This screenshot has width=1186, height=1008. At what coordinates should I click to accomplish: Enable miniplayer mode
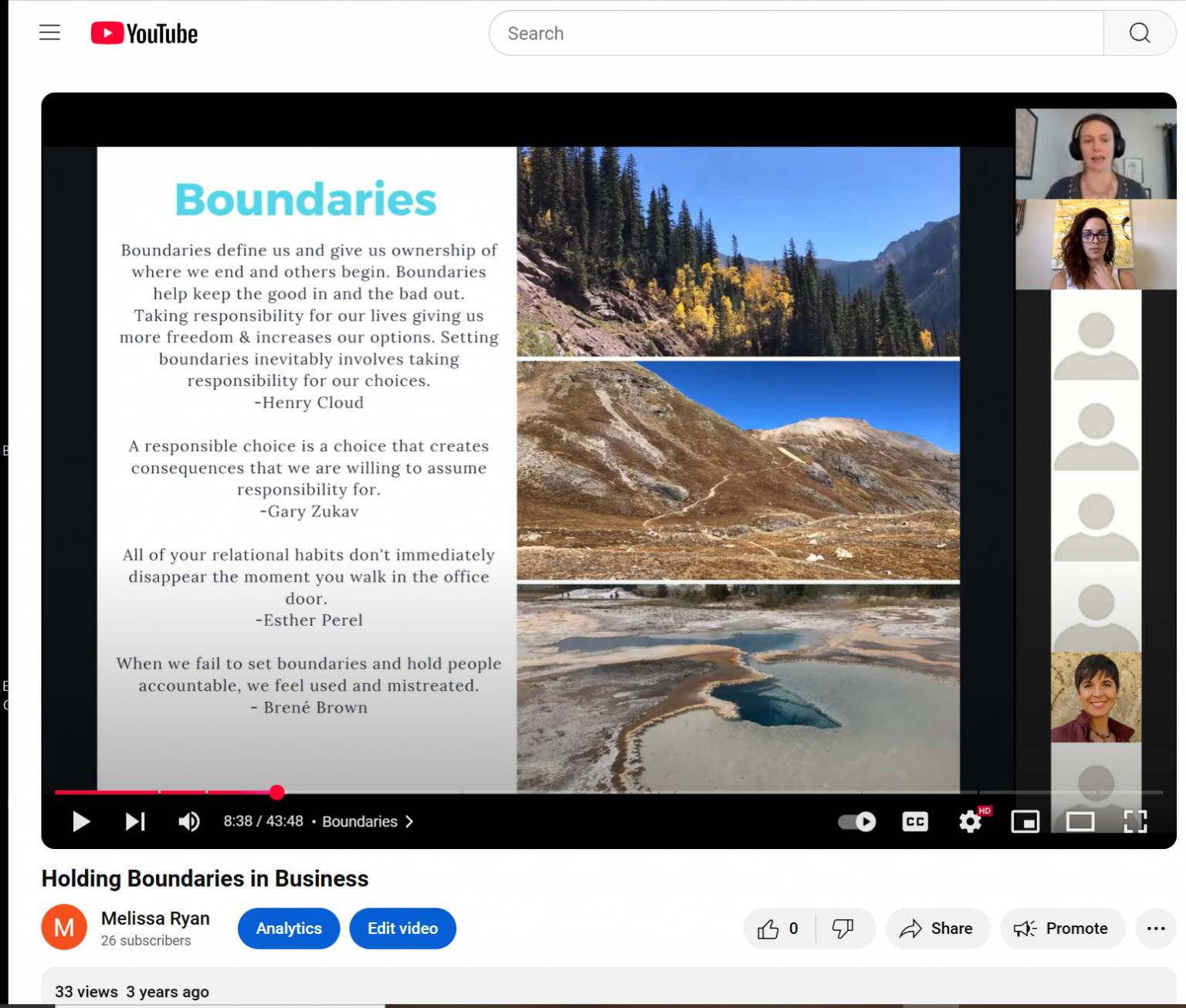[1025, 821]
